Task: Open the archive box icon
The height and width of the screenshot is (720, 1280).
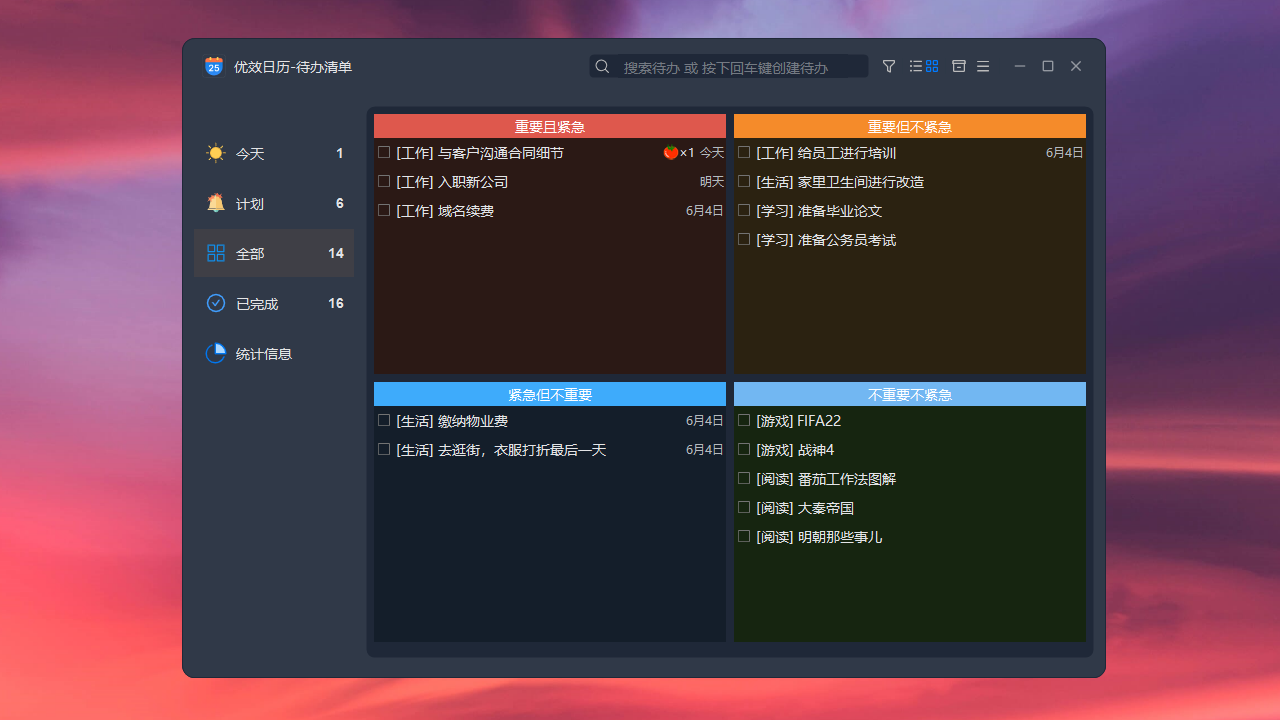Action: [x=959, y=66]
